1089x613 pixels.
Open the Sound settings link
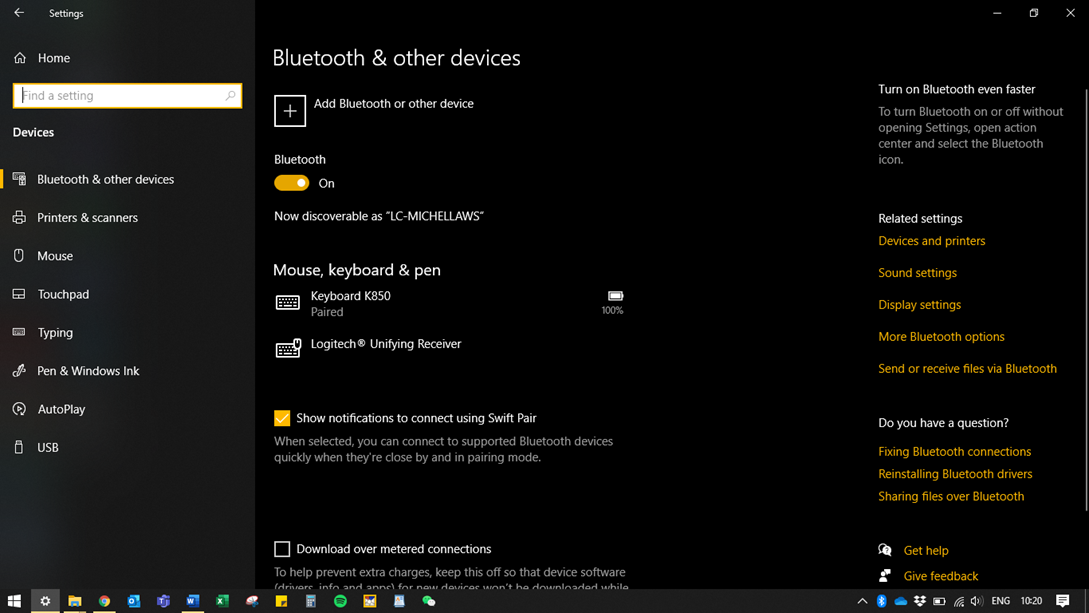pyautogui.click(x=917, y=273)
